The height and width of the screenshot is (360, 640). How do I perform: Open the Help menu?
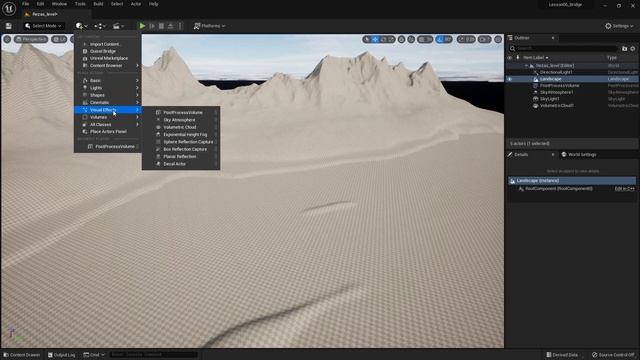(153, 4)
